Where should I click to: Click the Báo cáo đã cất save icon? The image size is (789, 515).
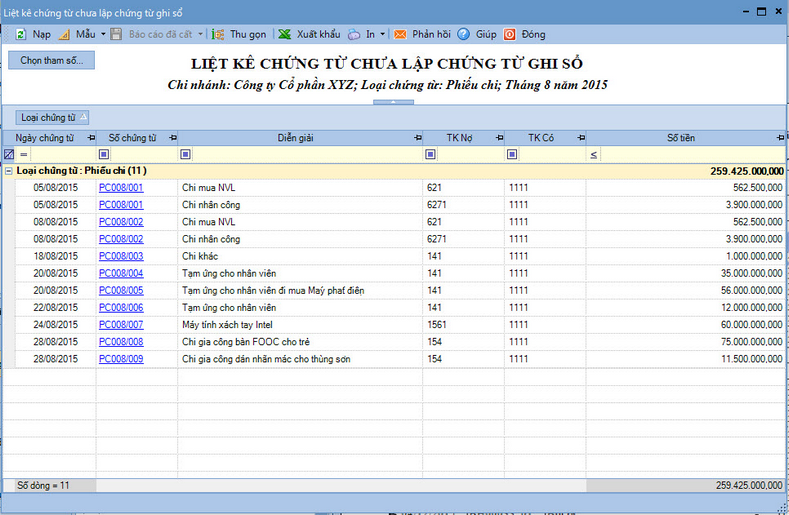point(116,34)
